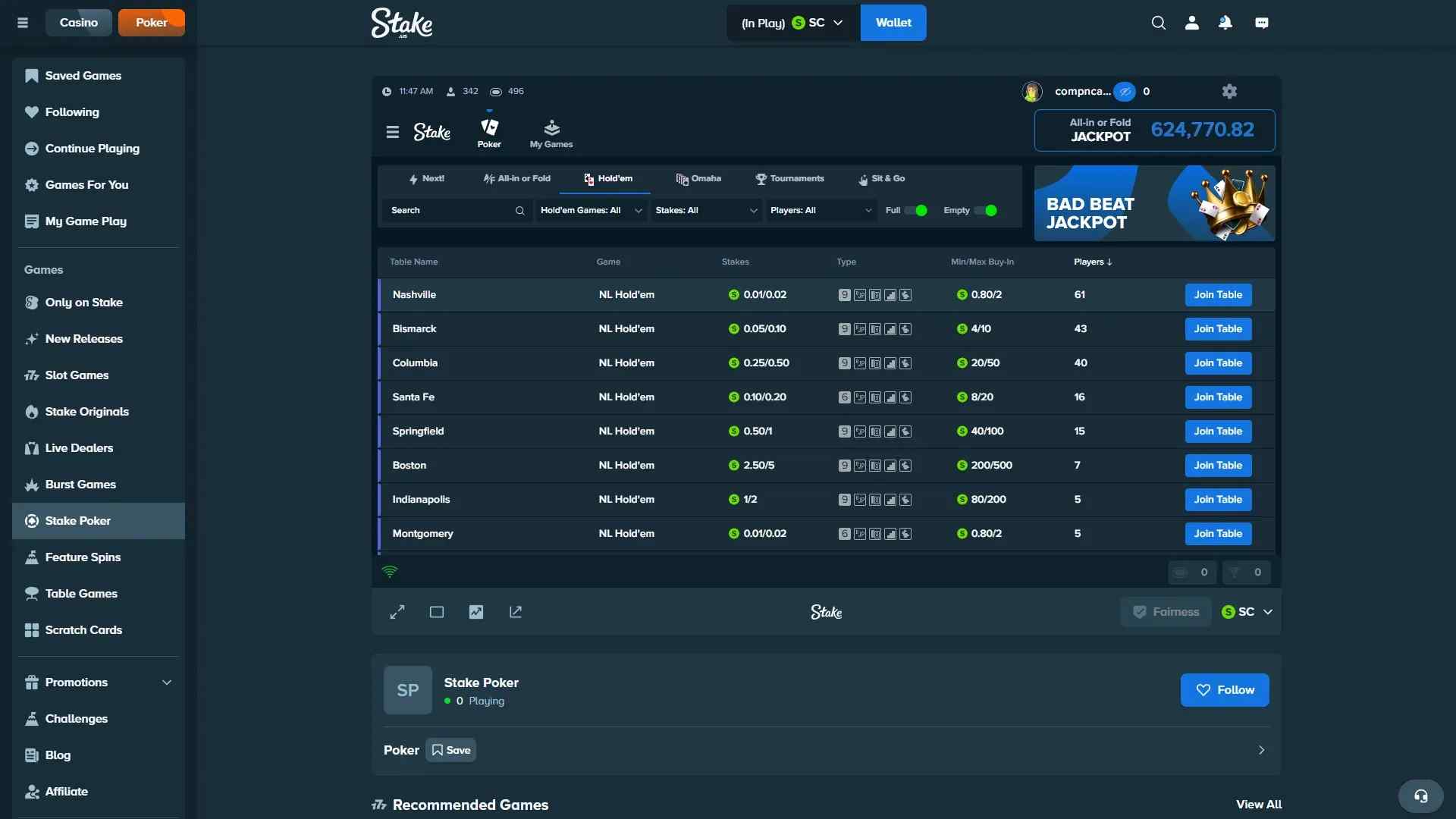
Task: Open the Following sidebar item
Action: [99, 112]
